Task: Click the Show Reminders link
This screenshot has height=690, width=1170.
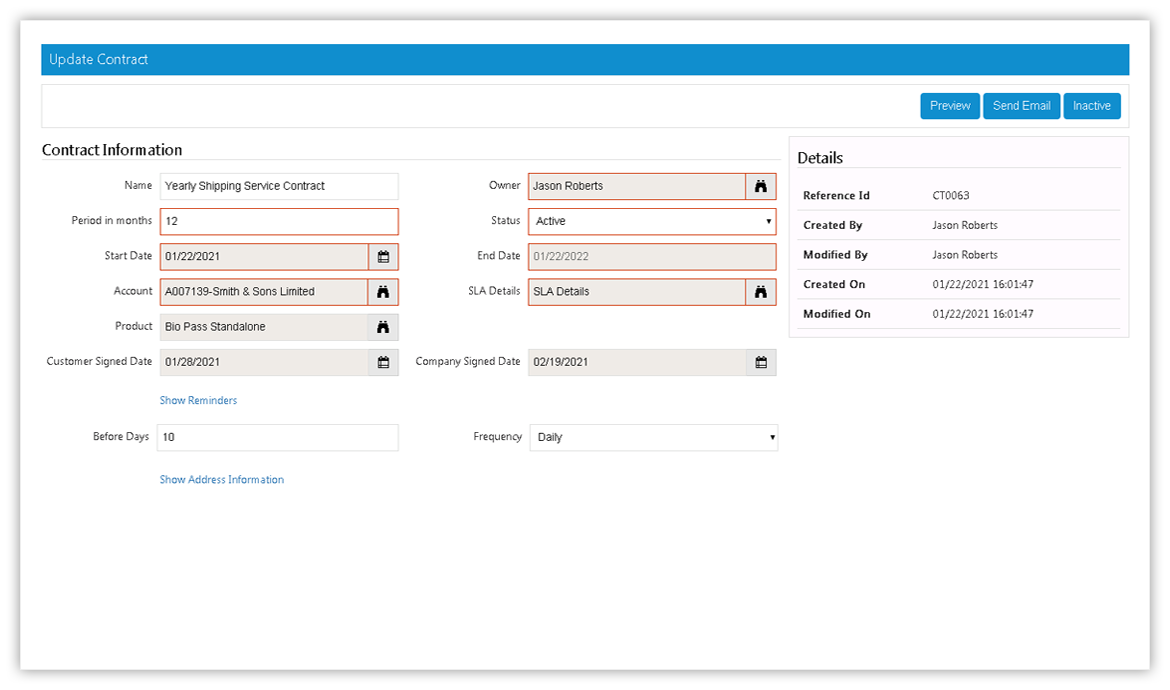Action: click(x=198, y=400)
